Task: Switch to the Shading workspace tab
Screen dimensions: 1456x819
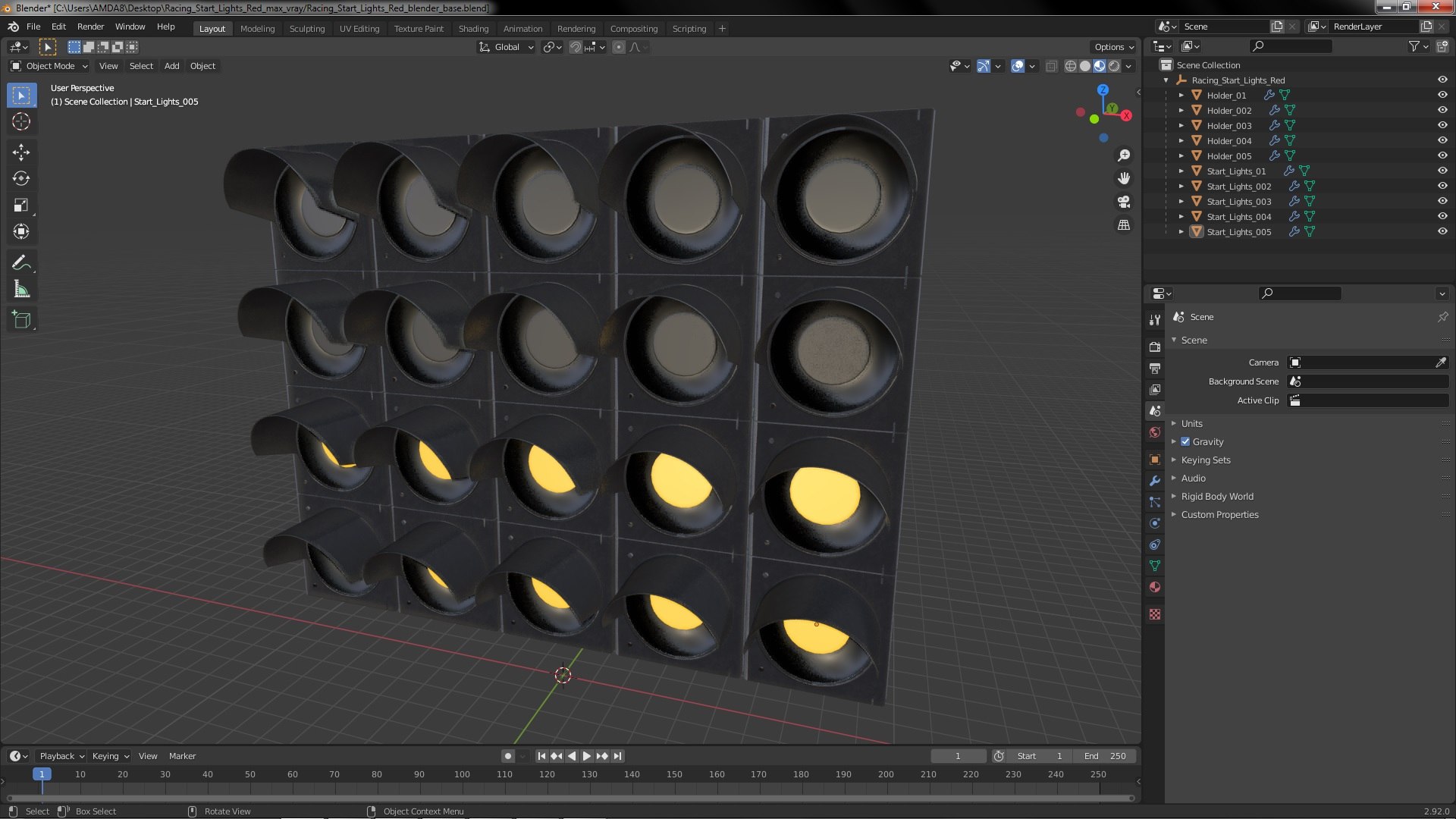Action: (x=473, y=29)
